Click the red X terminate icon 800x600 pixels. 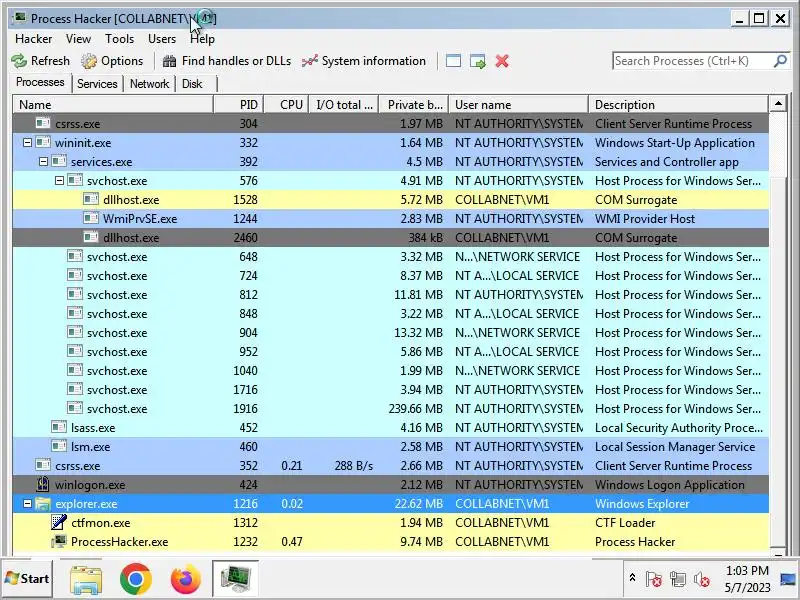point(502,61)
